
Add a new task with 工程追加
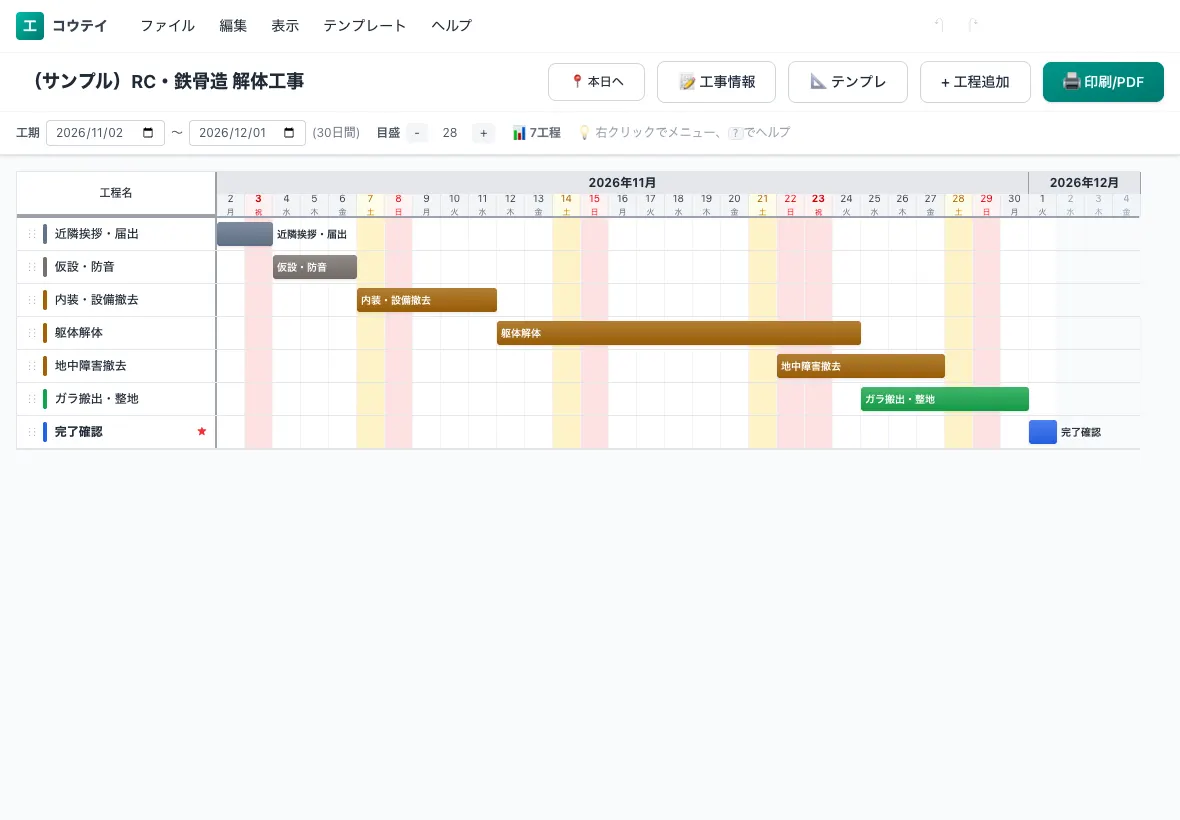click(x=975, y=81)
